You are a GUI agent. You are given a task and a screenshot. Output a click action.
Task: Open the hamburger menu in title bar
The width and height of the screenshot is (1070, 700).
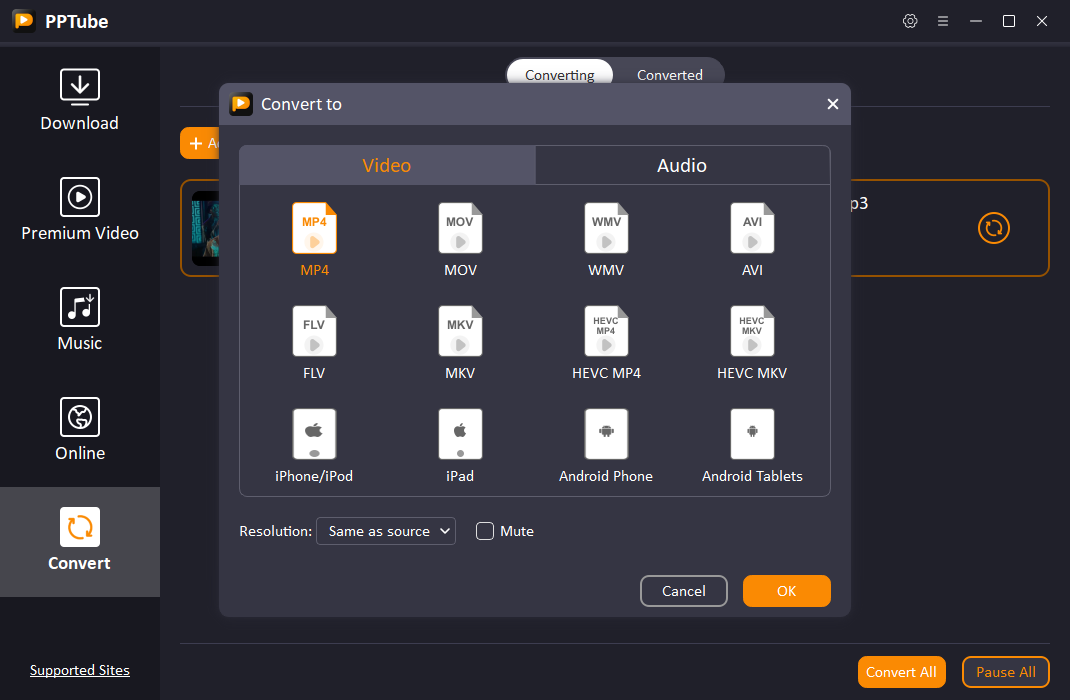point(943,21)
